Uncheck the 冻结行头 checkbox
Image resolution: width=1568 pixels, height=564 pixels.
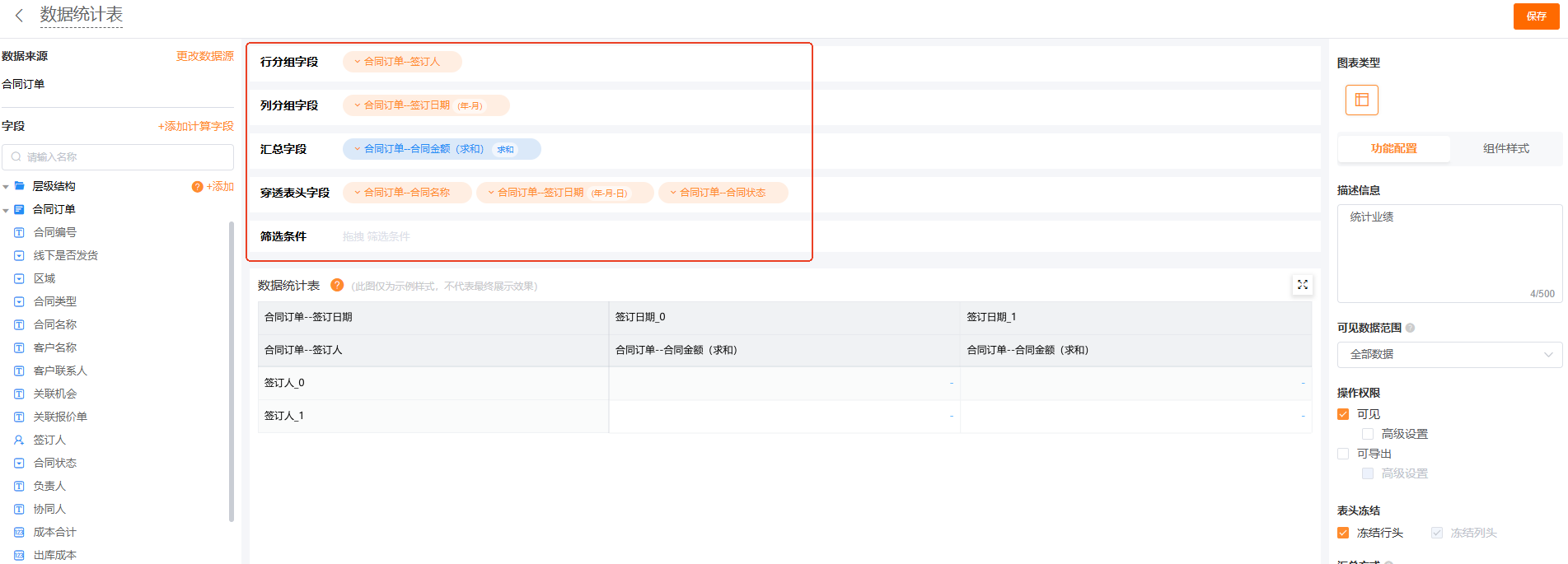1343,533
